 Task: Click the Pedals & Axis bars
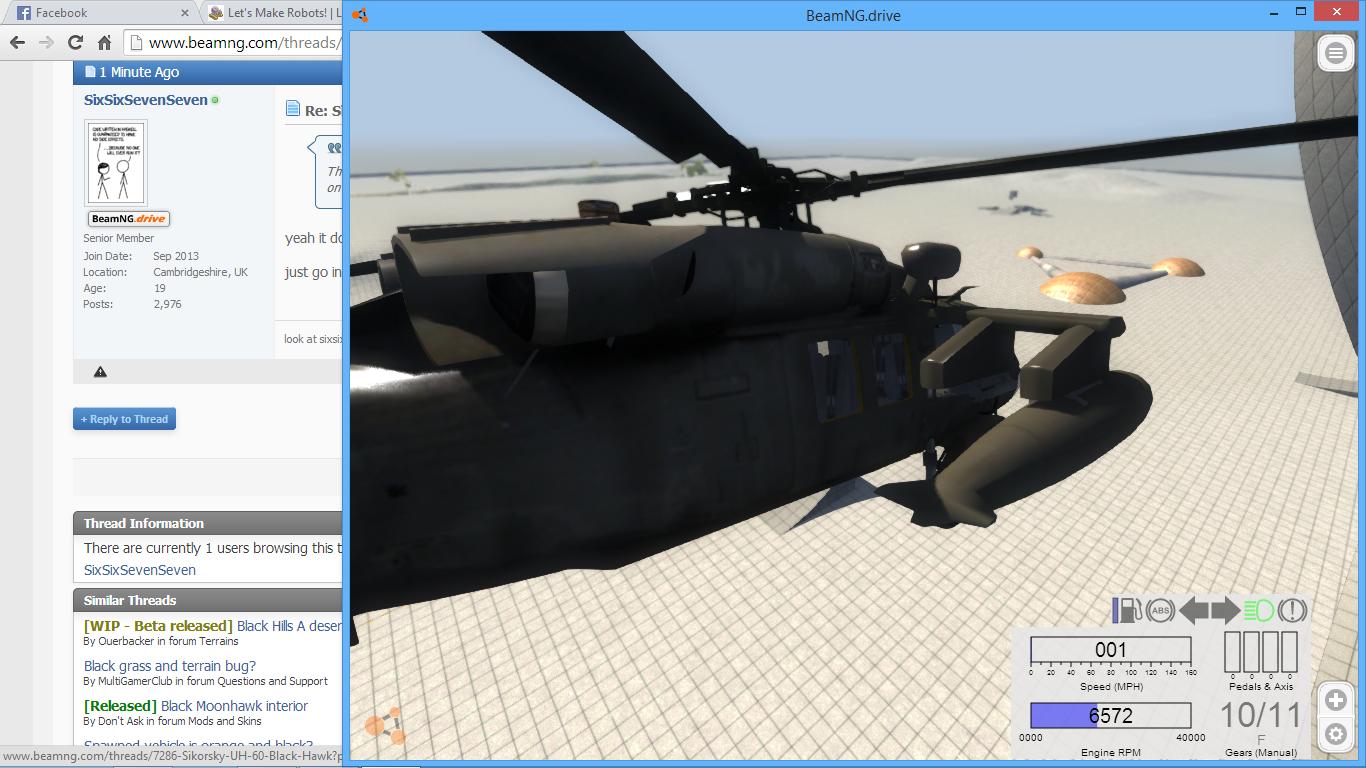(1261, 652)
